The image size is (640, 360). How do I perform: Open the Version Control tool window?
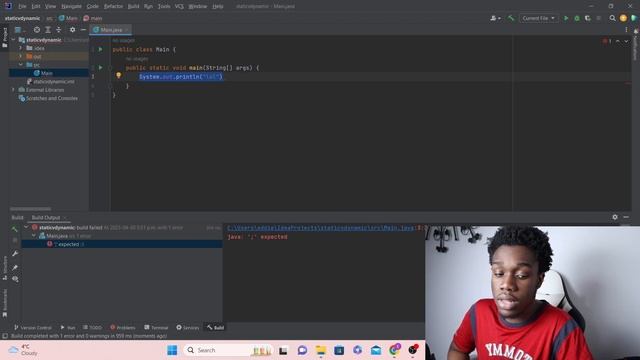(33, 328)
